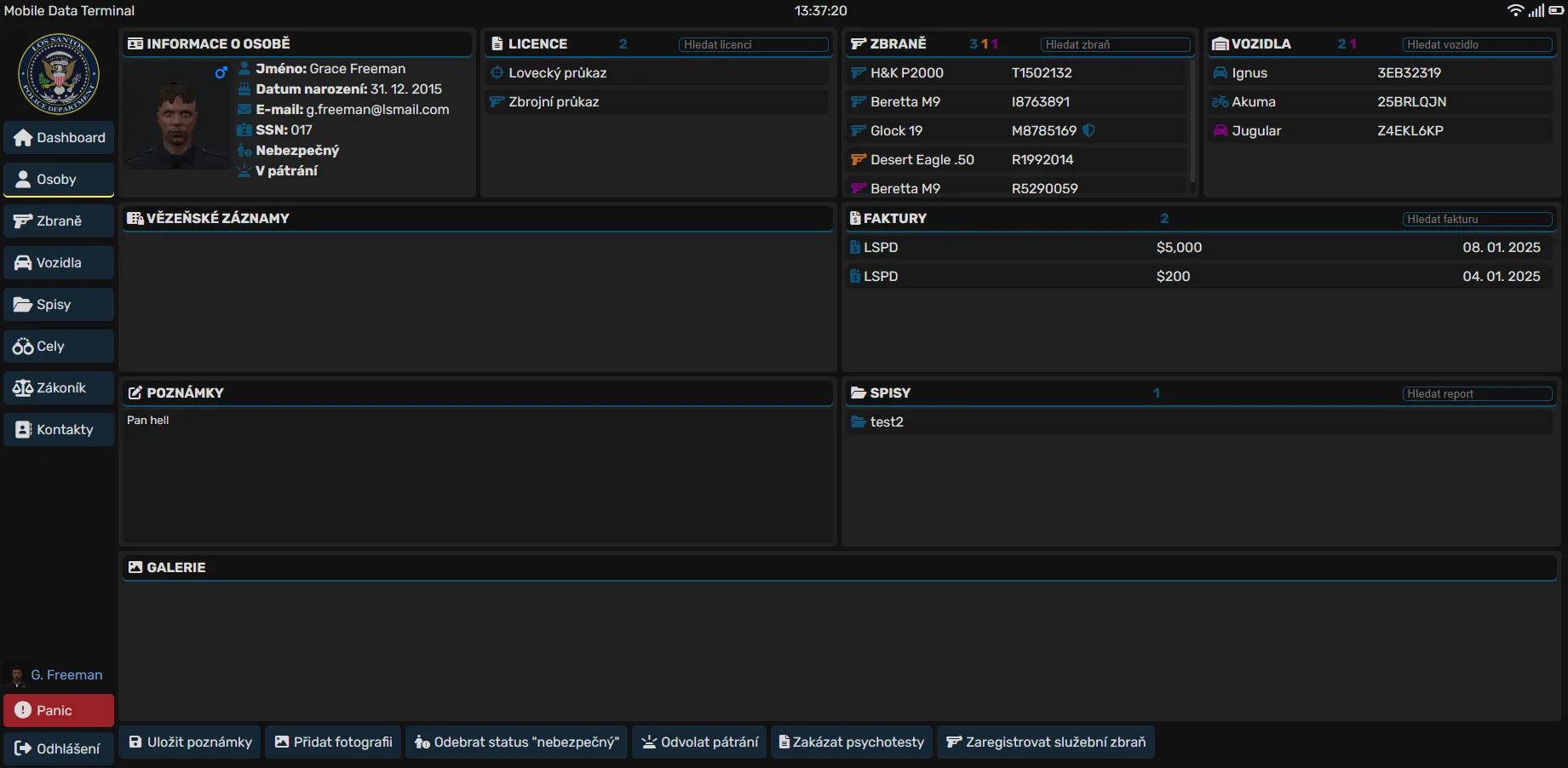Open the Spisy sidebar section
The width and height of the screenshot is (1568, 768).
(x=59, y=305)
